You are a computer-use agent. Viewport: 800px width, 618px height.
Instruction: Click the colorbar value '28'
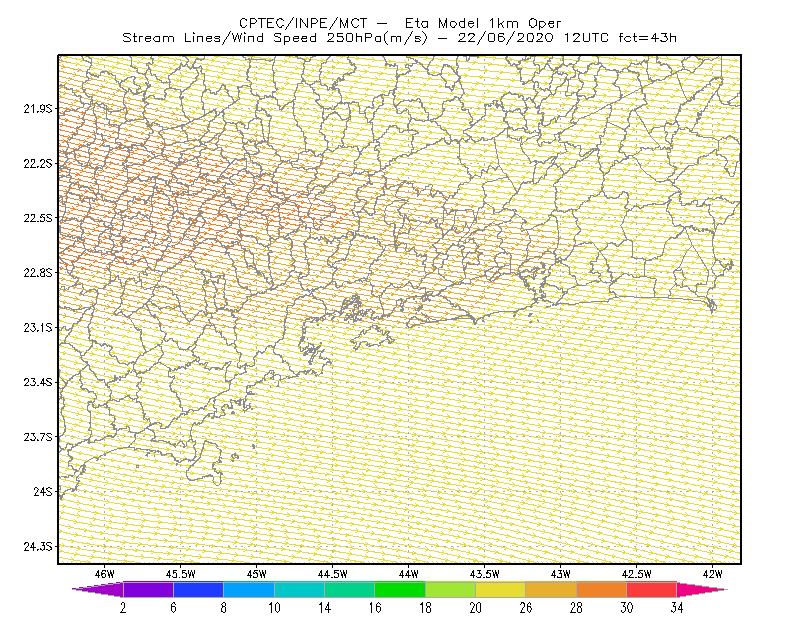pos(576,608)
